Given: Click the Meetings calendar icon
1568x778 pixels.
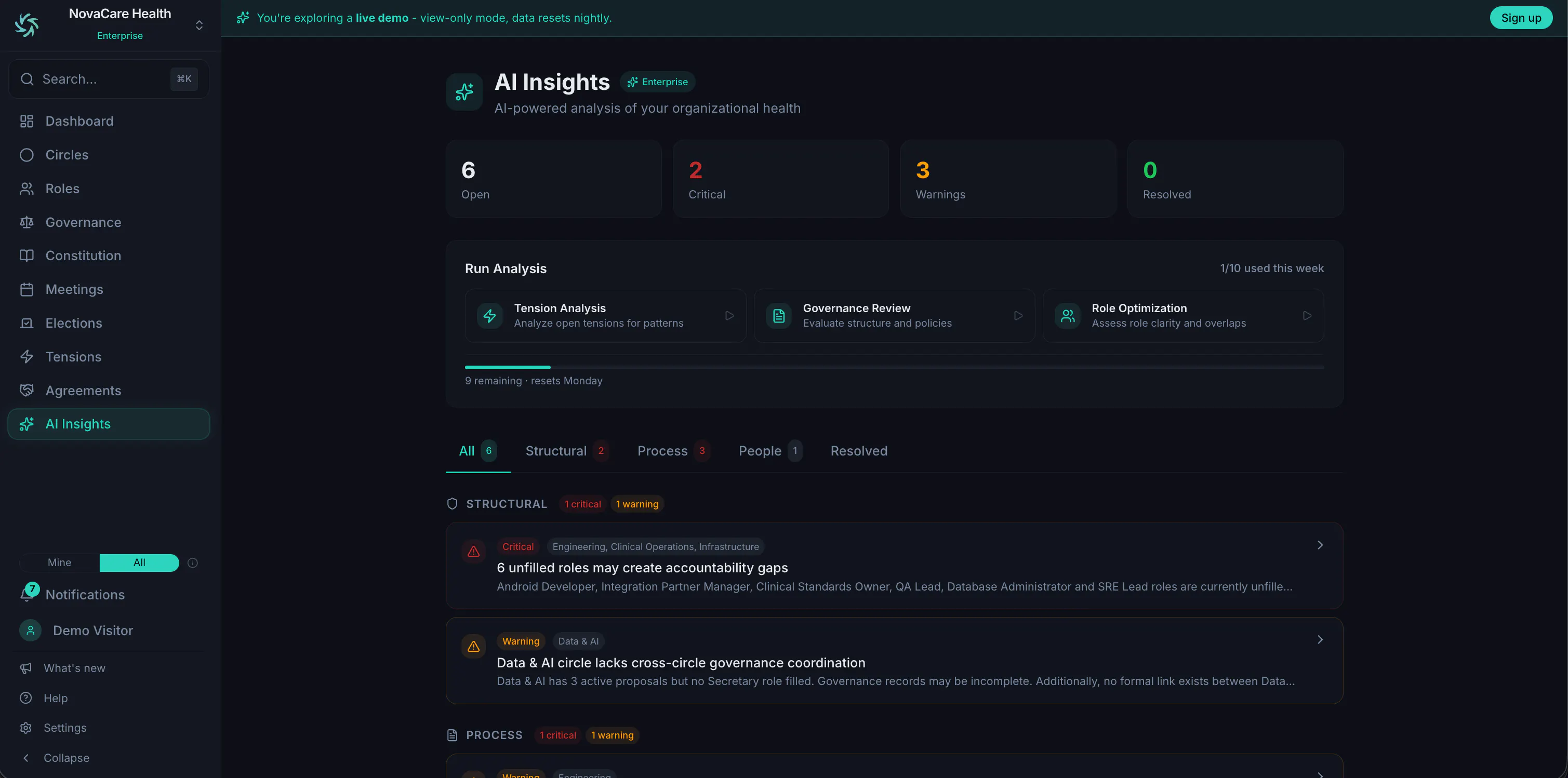Looking at the screenshot, I should click(26, 290).
